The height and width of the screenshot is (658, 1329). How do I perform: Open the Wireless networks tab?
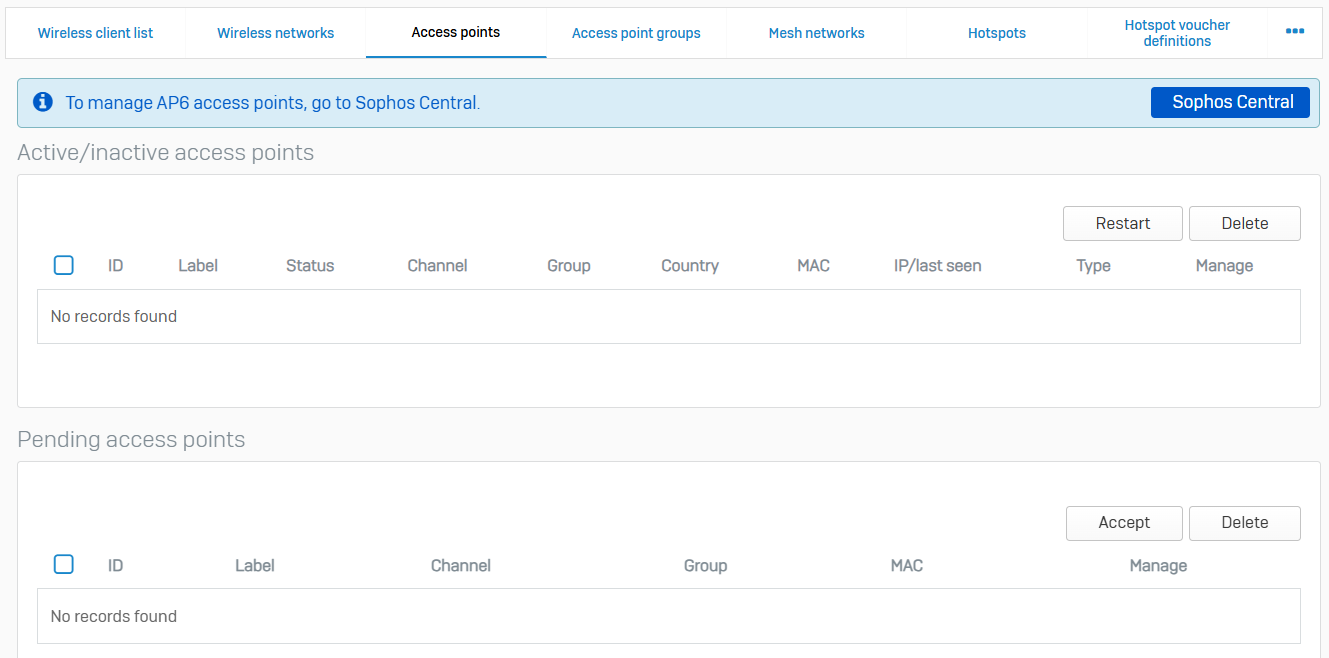[276, 33]
